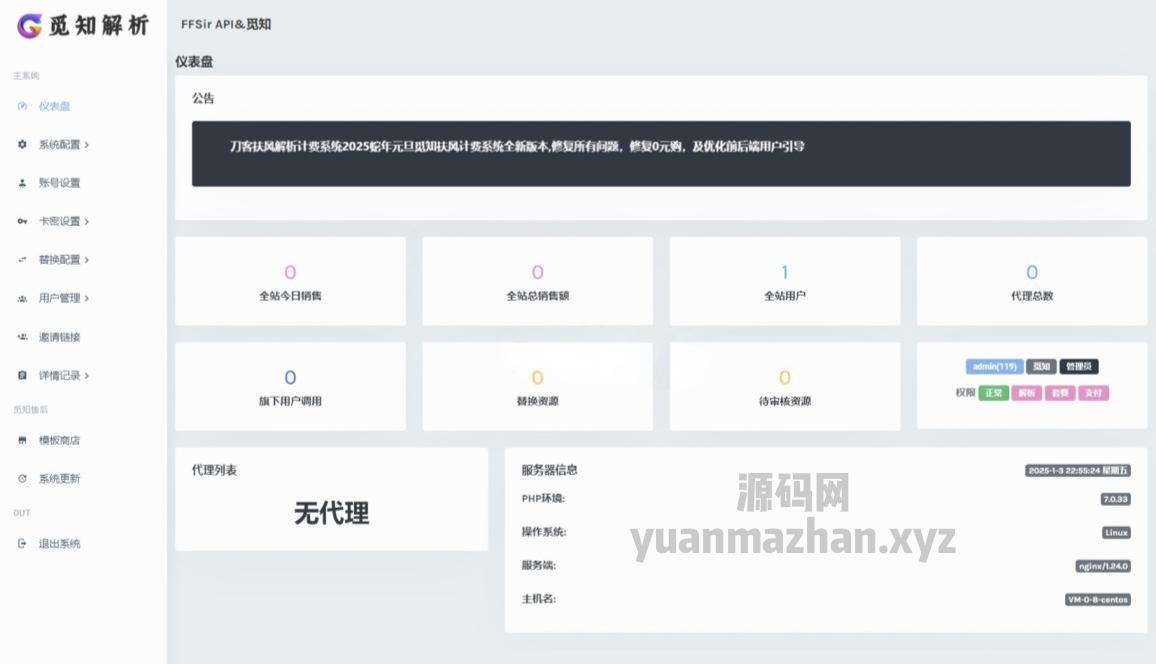Switch to the 仪表盘 menu item
Viewport: 1156px width, 664px height.
point(55,106)
